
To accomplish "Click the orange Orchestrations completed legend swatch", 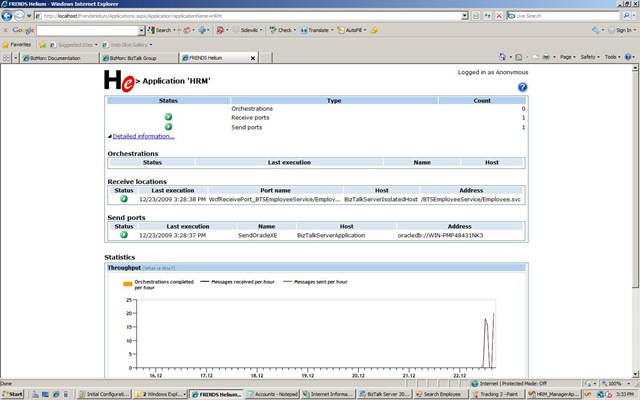I will [127, 284].
